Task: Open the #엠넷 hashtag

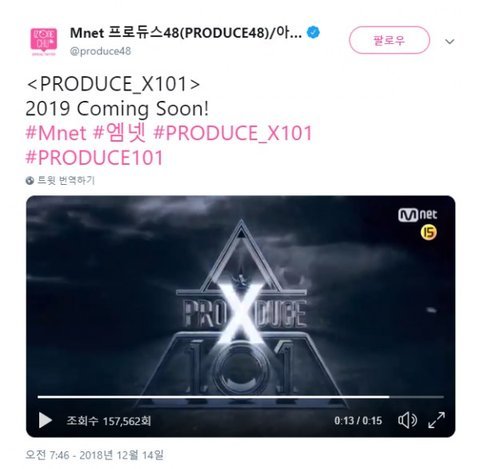Action: pyautogui.click(x=119, y=133)
